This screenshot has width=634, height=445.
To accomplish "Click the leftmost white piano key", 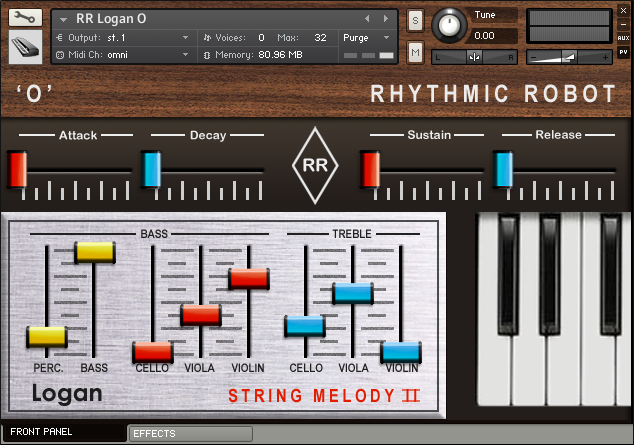I will click(494, 370).
